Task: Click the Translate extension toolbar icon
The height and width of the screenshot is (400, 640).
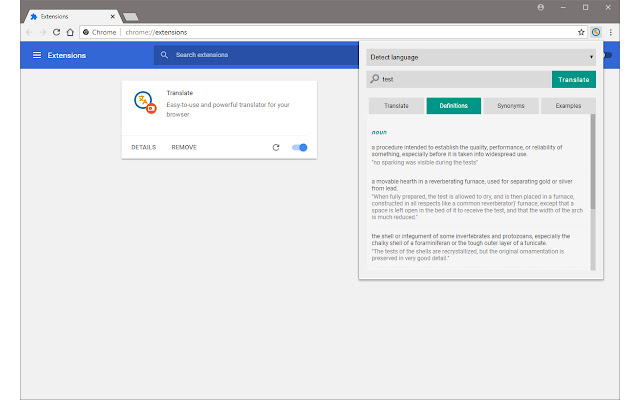Action: pos(596,32)
